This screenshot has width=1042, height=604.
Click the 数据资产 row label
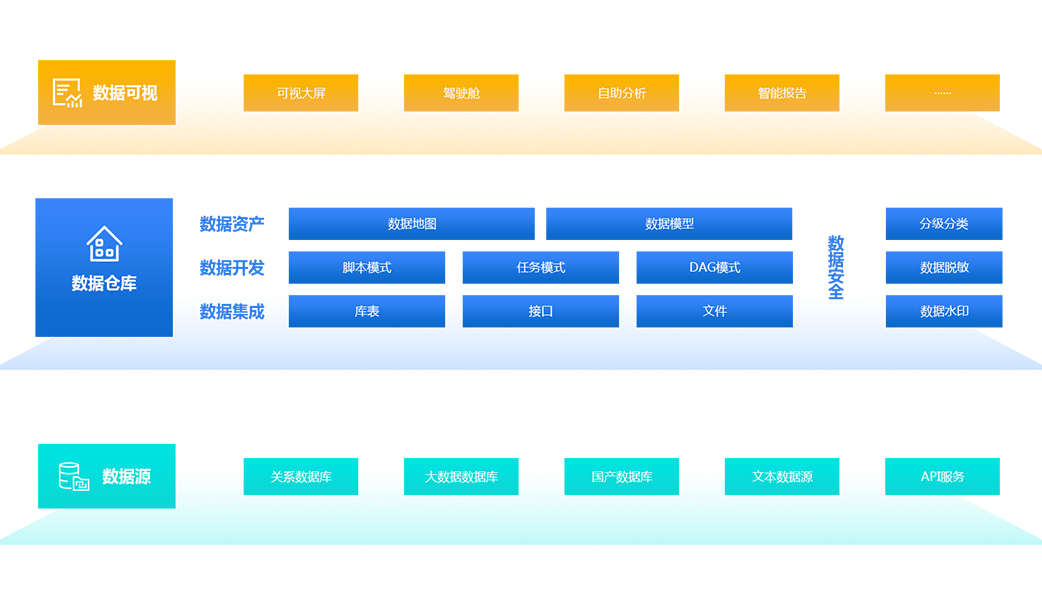click(x=232, y=224)
